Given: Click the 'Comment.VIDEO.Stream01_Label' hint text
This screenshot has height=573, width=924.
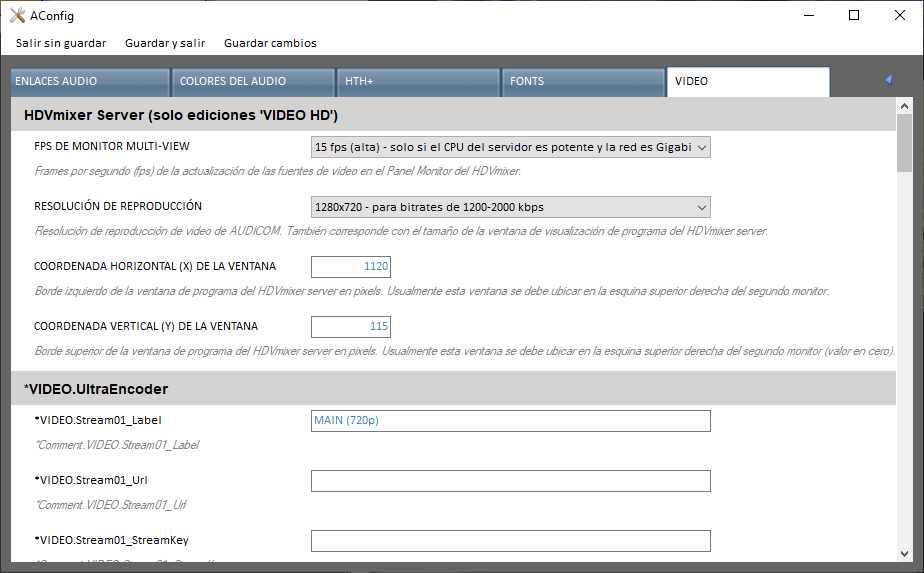Looking at the screenshot, I should [117, 445].
